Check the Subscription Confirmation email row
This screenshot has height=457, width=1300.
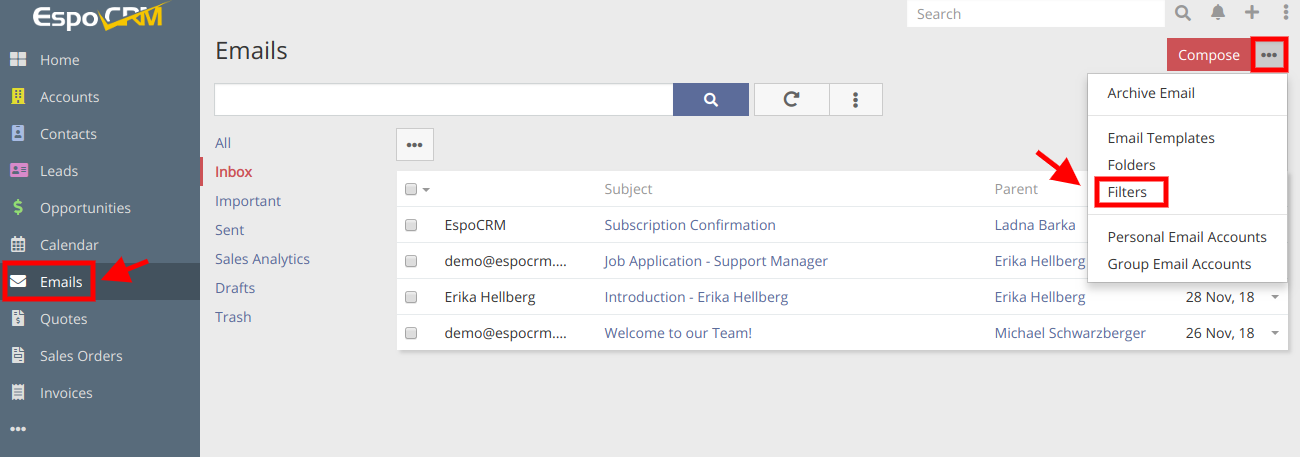point(411,225)
